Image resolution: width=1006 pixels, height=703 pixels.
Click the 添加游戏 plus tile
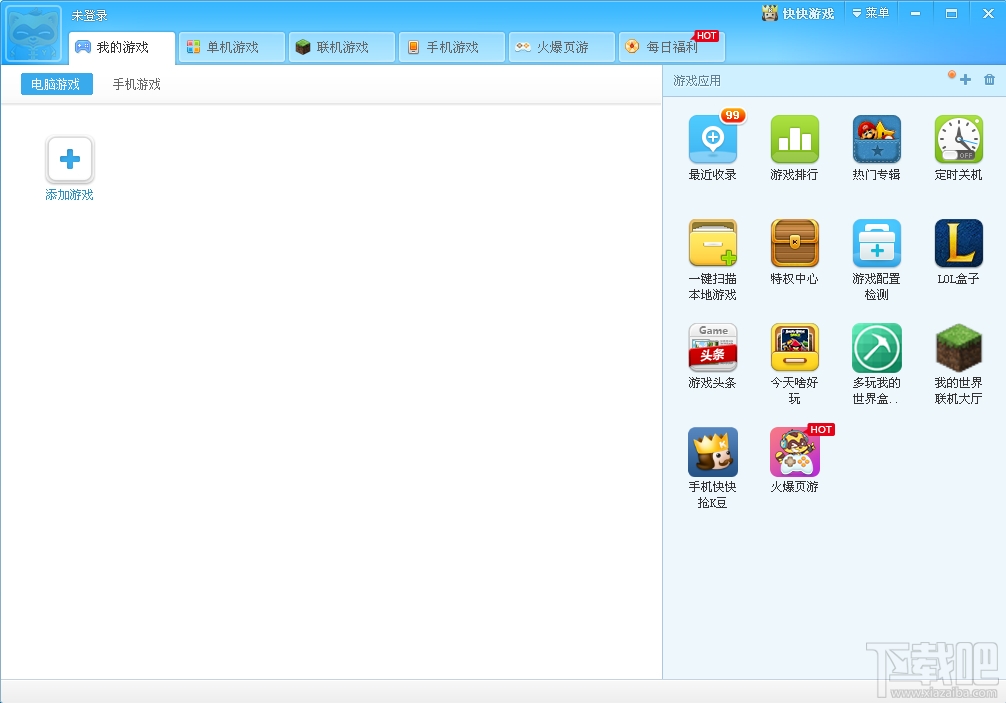click(x=70, y=159)
